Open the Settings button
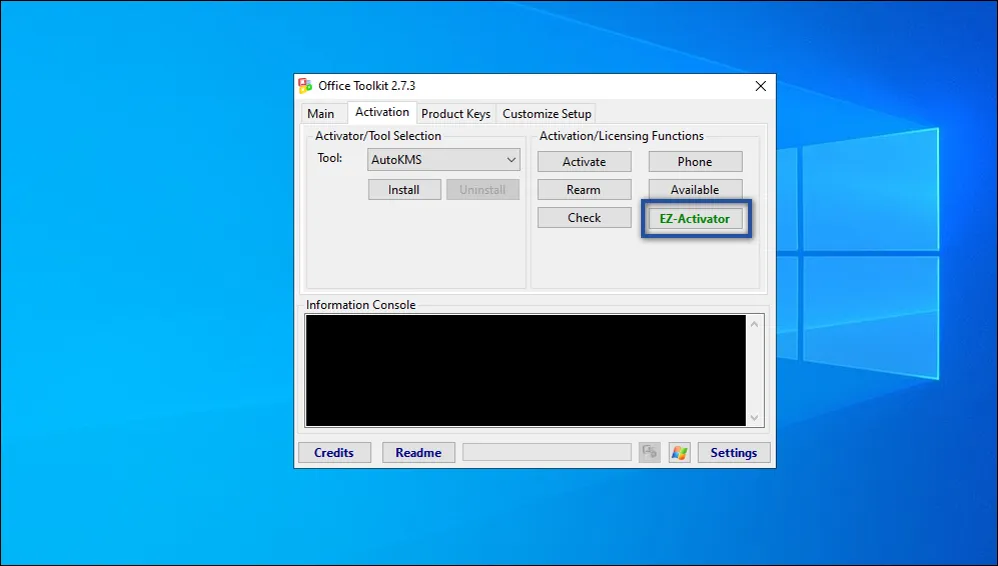The height and width of the screenshot is (566, 998). click(734, 453)
